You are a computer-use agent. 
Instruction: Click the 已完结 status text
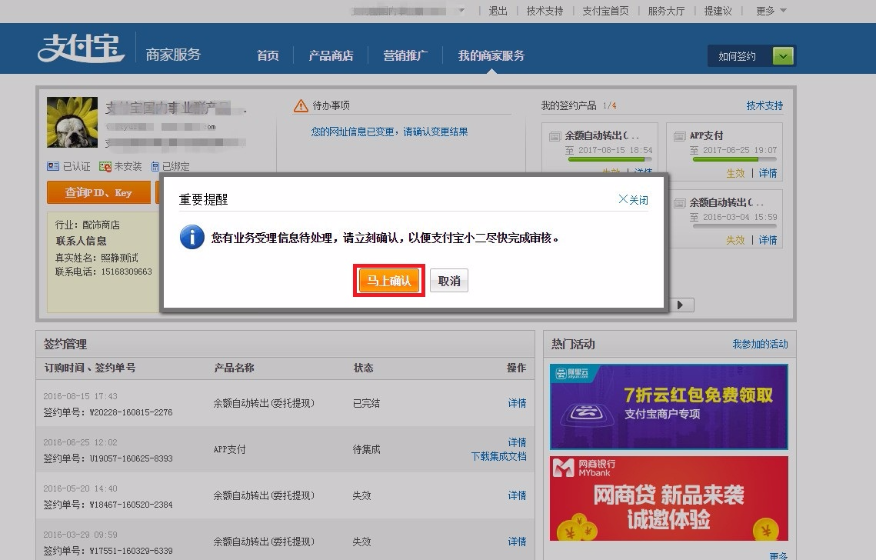coord(366,403)
